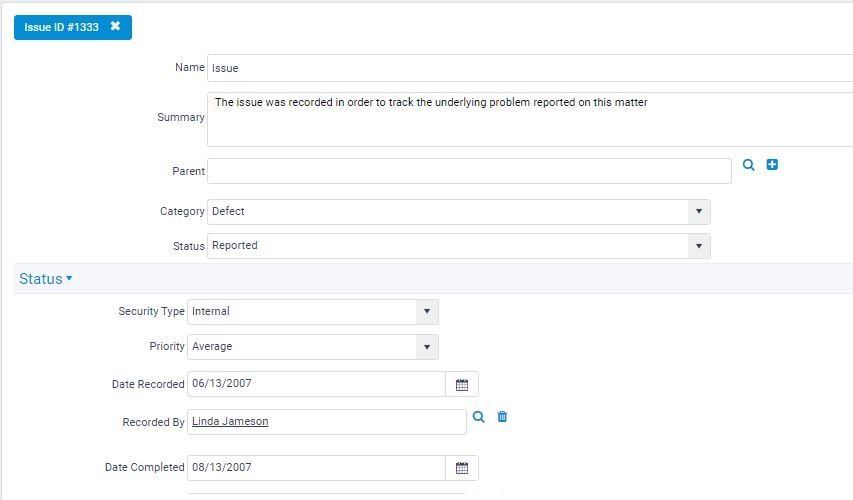853x500 pixels.
Task: Open calendar for Date Completed
Action: pyautogui.click(x=462, y=468)
